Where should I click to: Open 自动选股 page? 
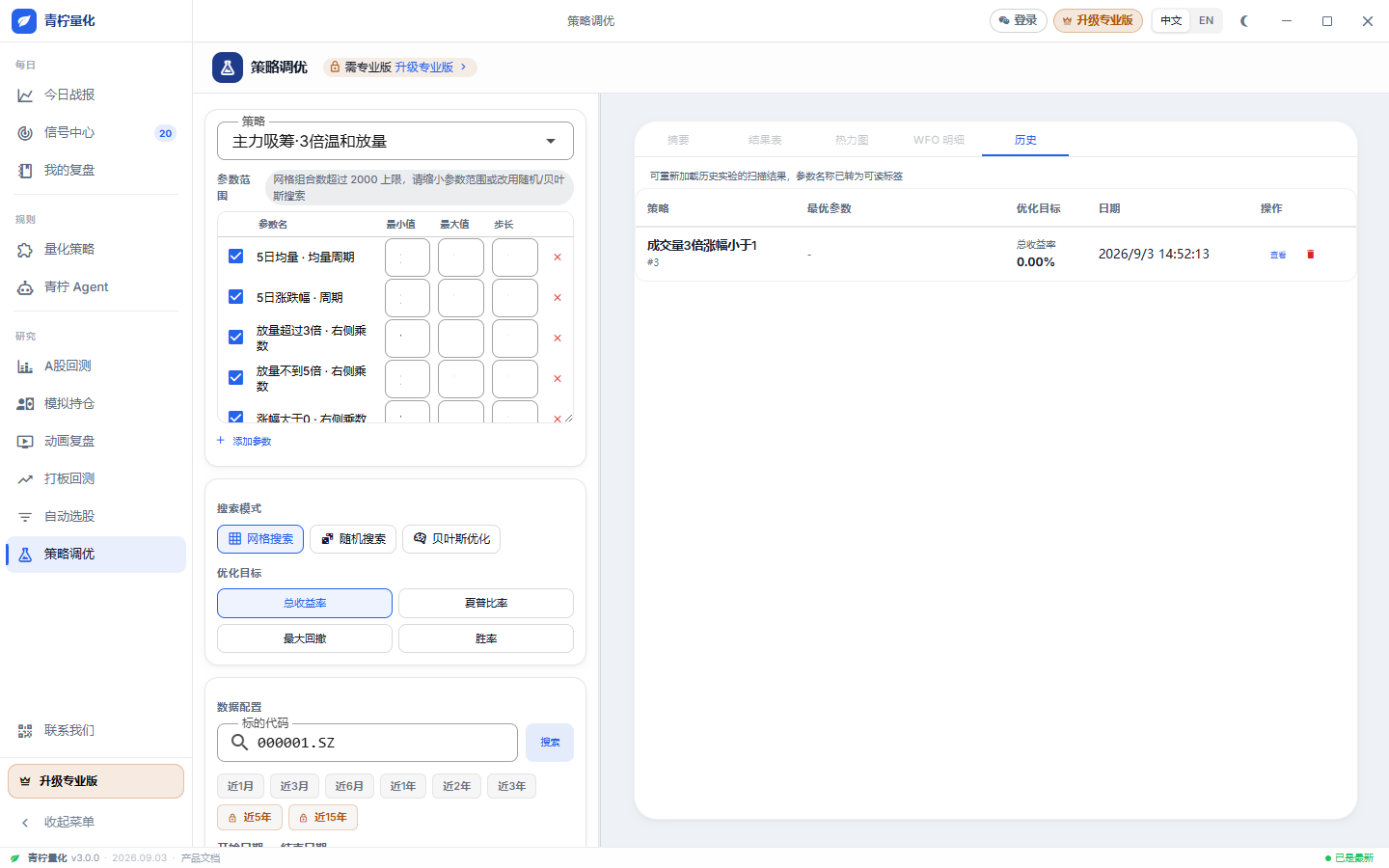[x=95, y=516]
